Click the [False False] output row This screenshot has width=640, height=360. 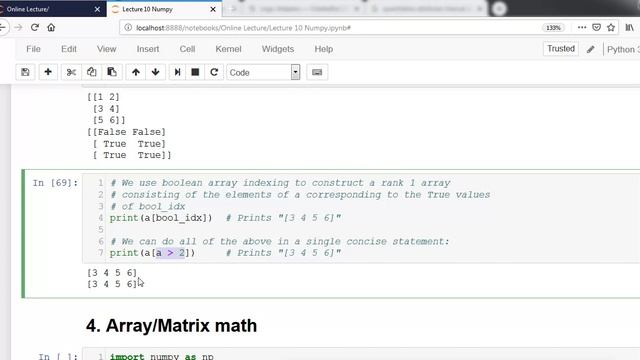127,132
